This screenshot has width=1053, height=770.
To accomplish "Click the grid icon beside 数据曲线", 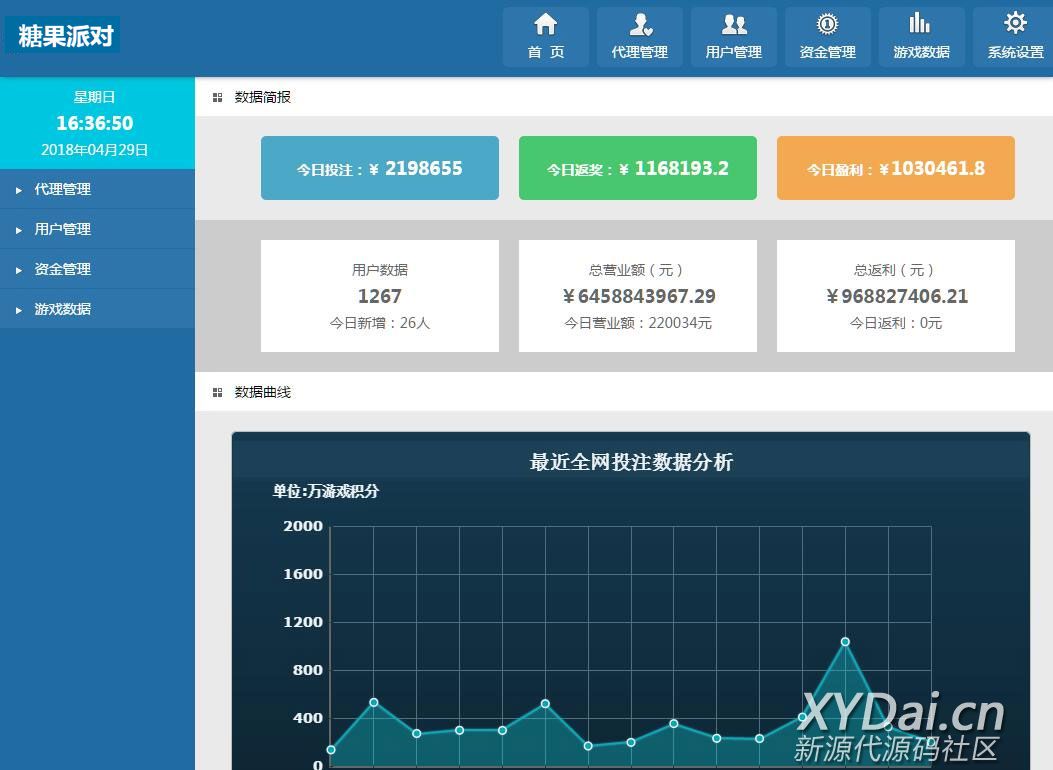I will 218,393.
